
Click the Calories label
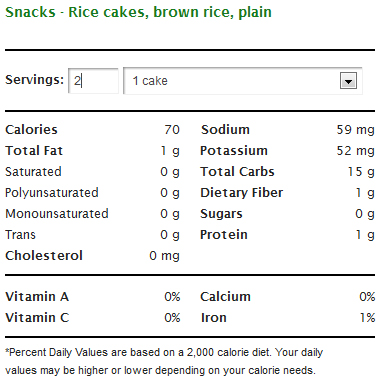pyautogui.click(x=31, y=129)
